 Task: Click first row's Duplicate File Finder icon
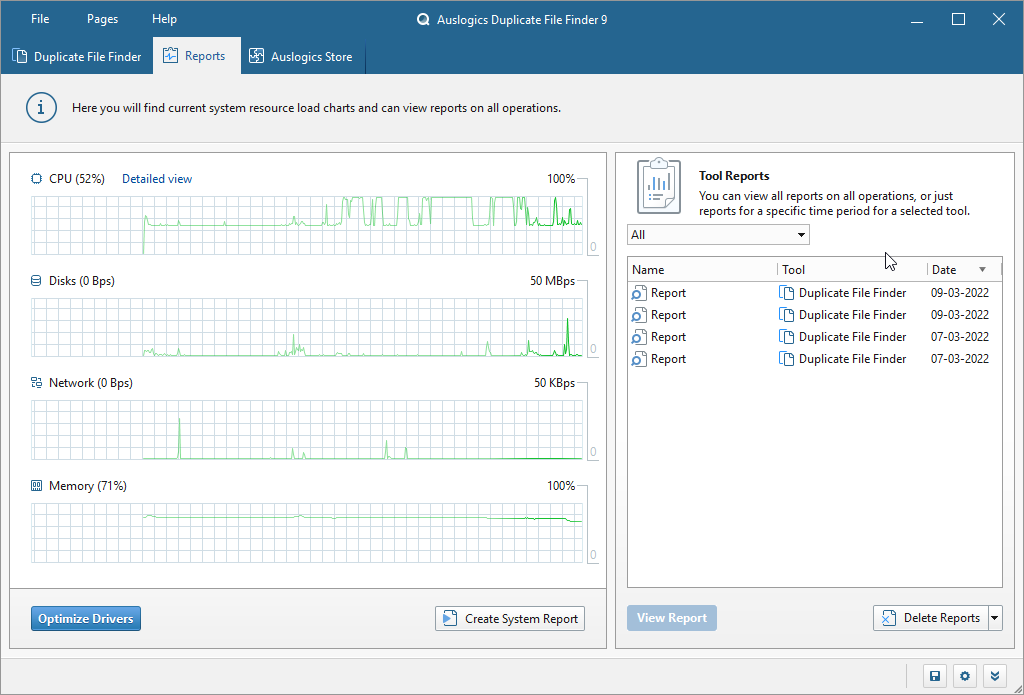point(787,293)
